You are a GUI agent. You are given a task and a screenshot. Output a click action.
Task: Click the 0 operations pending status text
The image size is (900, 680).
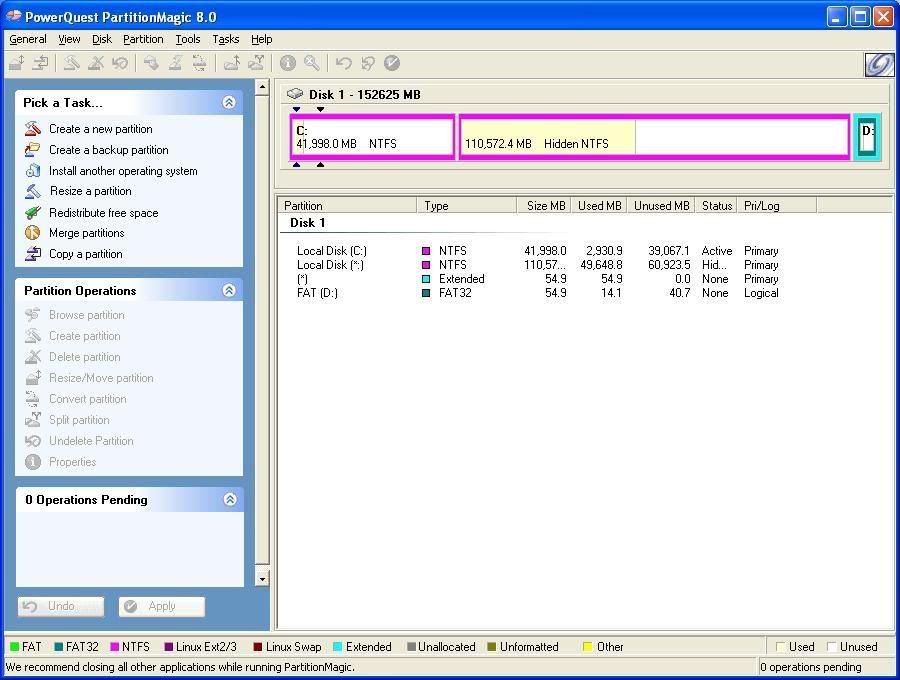coord(810,667)
